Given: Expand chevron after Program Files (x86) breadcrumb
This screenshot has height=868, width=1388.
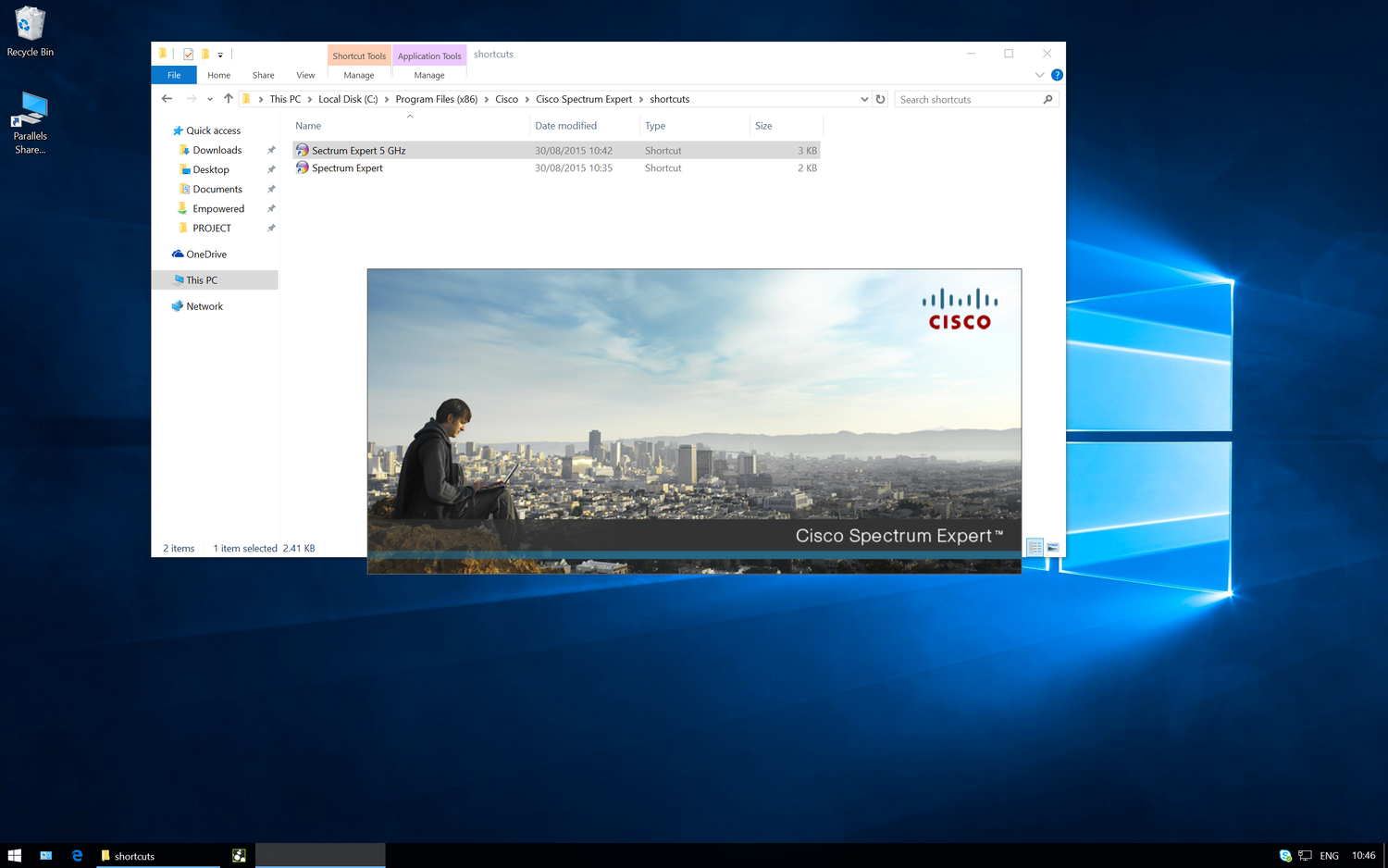Looking at the screenshot, I should point(487,99).
